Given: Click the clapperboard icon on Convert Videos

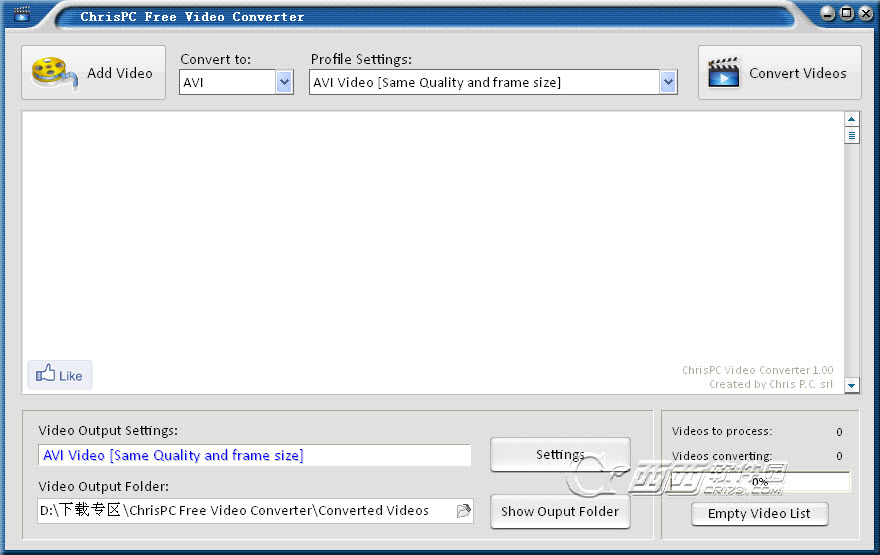Looking at the screenshot, I should click(x=724, y=72).
